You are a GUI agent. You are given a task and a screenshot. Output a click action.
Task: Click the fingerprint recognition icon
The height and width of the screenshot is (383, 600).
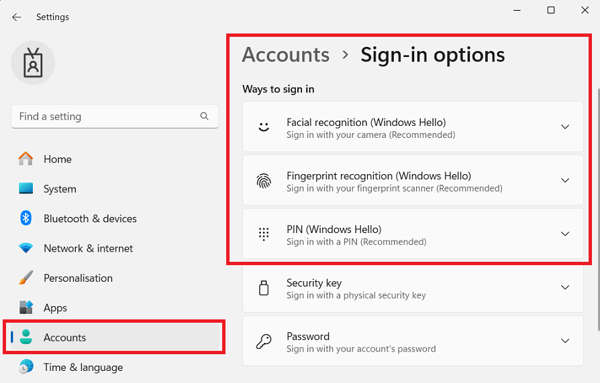(x=264, y=181)
